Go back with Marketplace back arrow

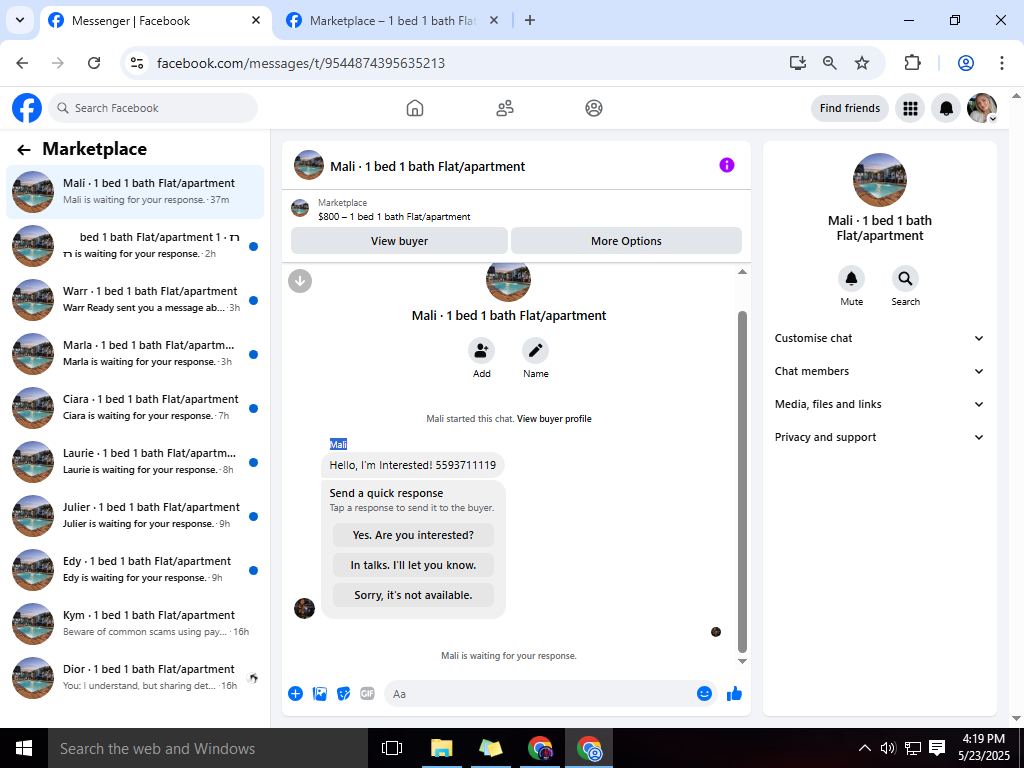tap(24, 150)
